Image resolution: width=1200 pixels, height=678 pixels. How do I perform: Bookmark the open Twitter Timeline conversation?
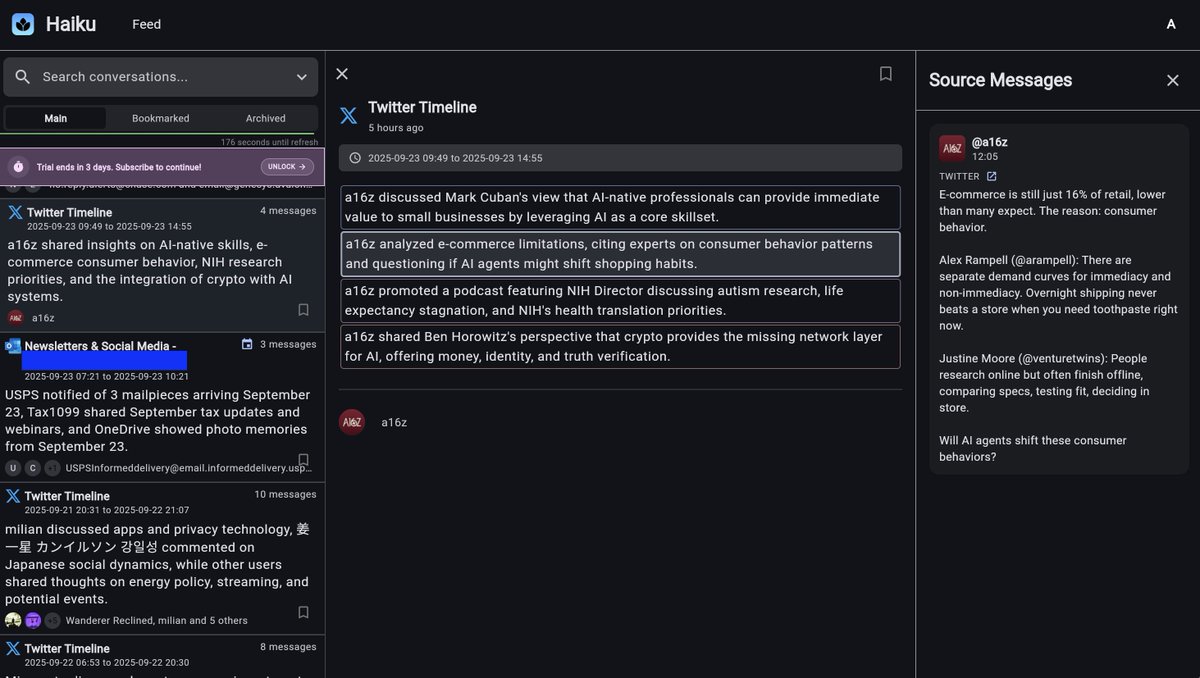click(886, 74)
